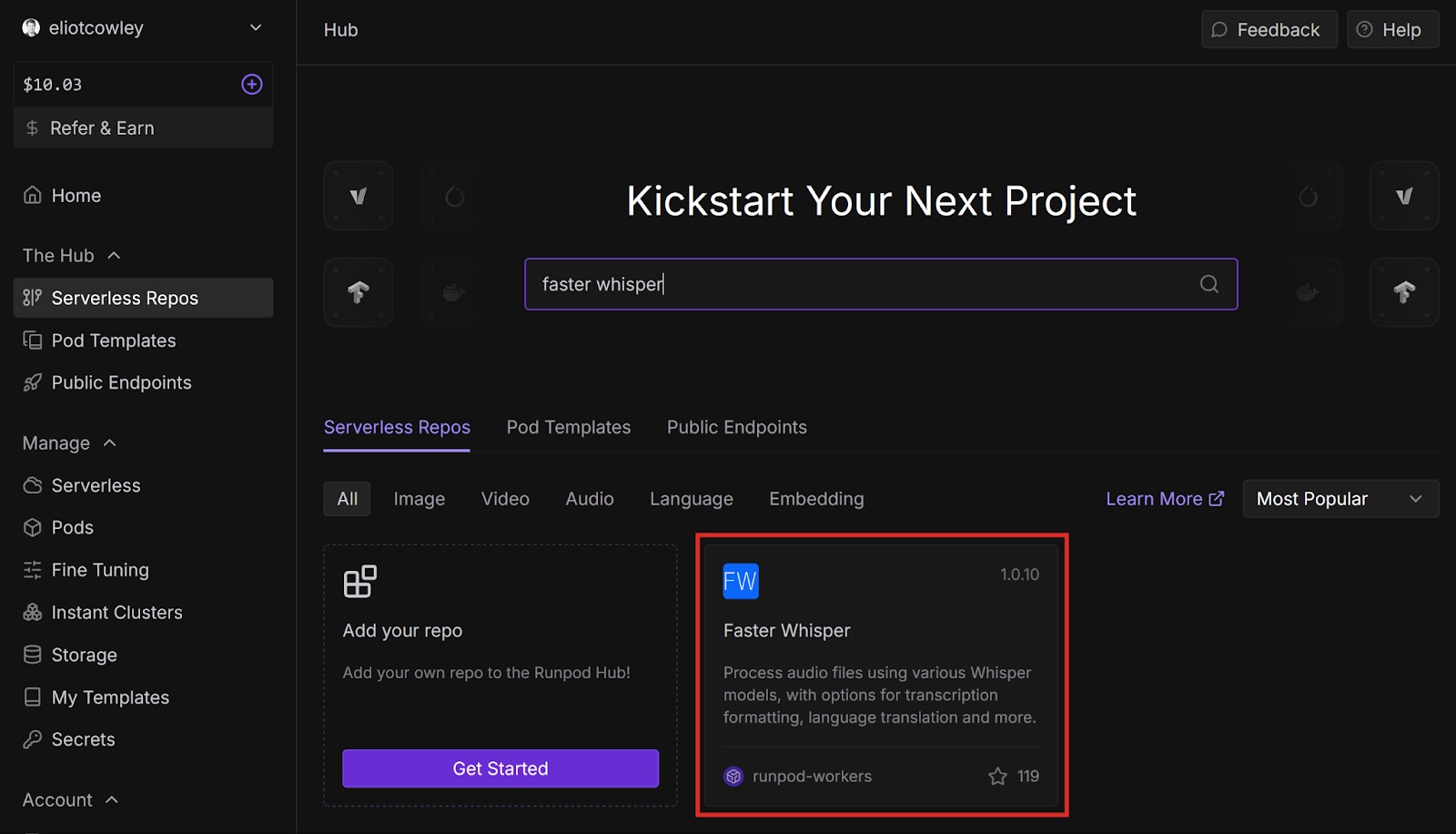Select the Video category filter
Image resolution: width=1456 pixels, height=834 pixels.
tap(505, 499)
